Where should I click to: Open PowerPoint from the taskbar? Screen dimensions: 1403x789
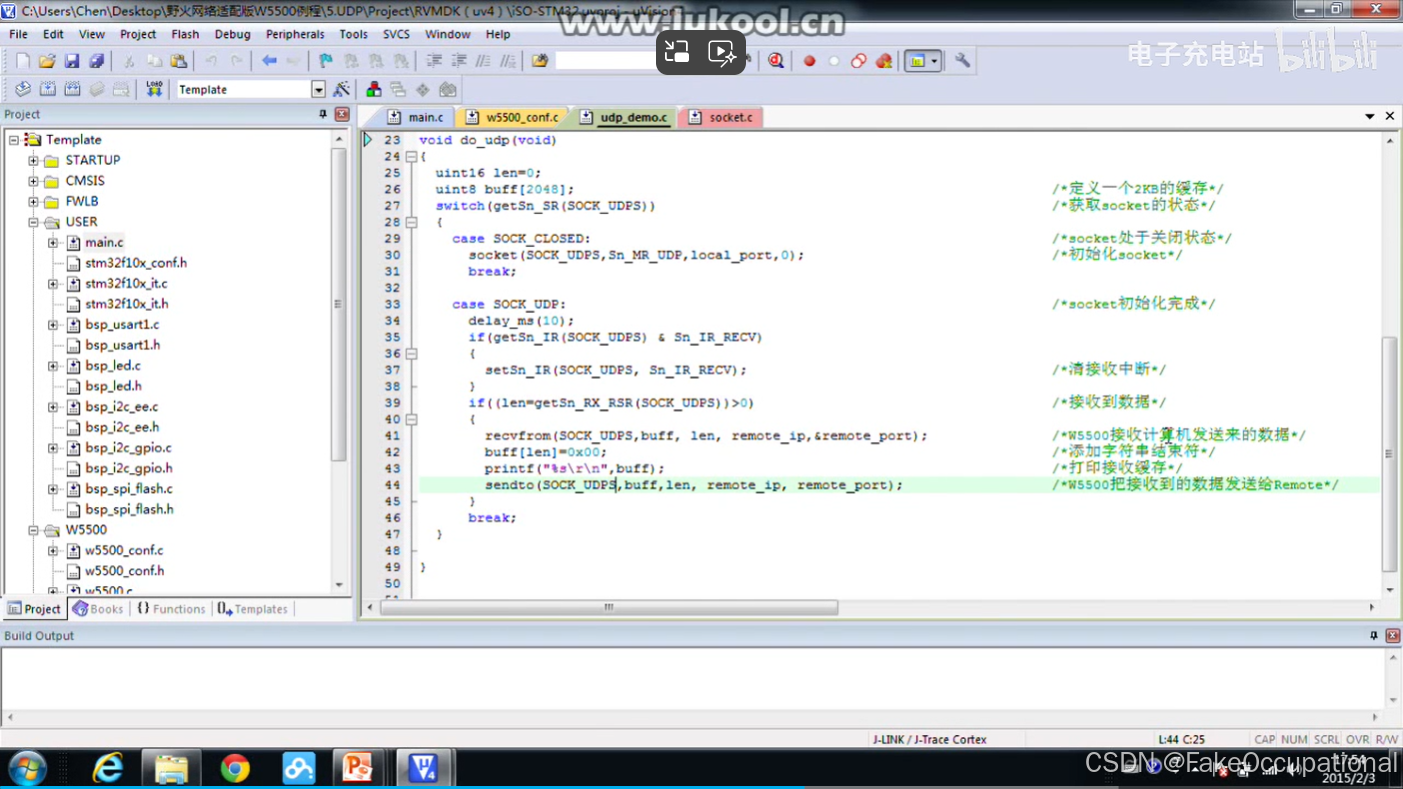(357, 768)
